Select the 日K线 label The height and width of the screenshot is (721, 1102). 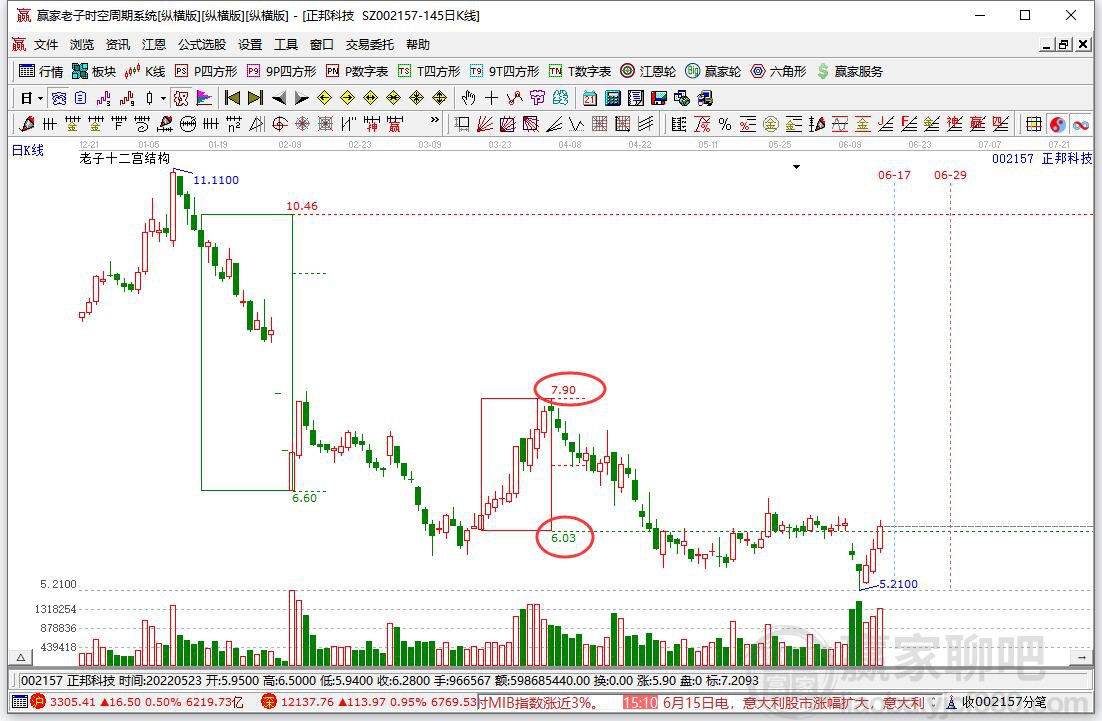coord(28,150)
